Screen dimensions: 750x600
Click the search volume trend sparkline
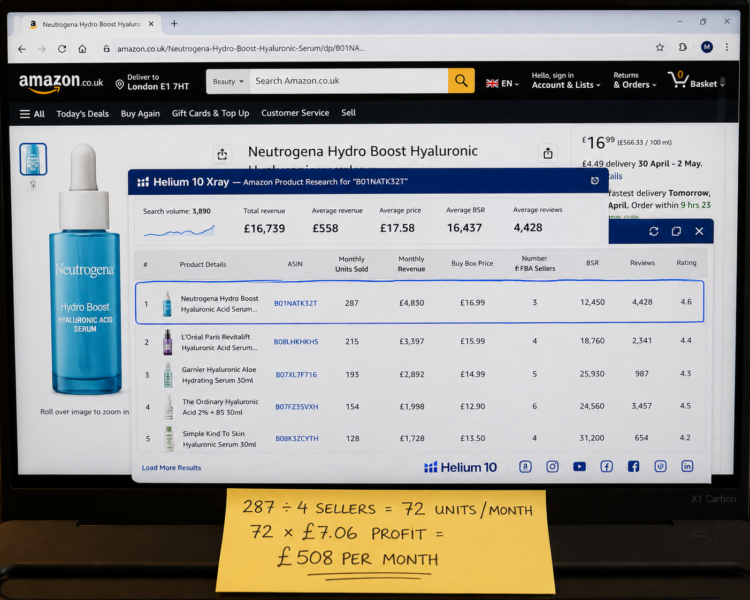179,231
